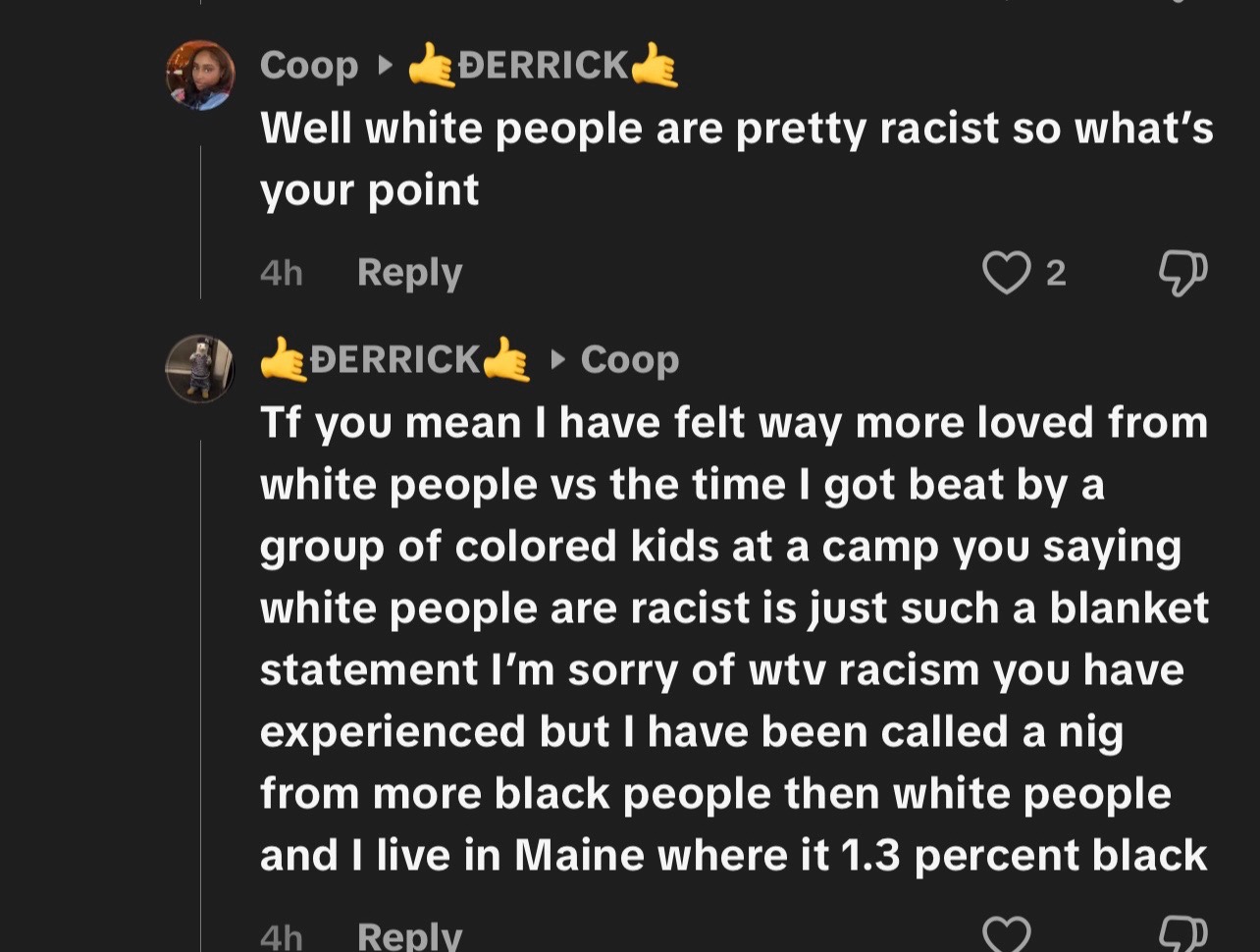1260x952 pixels.
Task: Click Reply under Coop's comment
Action: click(409, 272)
